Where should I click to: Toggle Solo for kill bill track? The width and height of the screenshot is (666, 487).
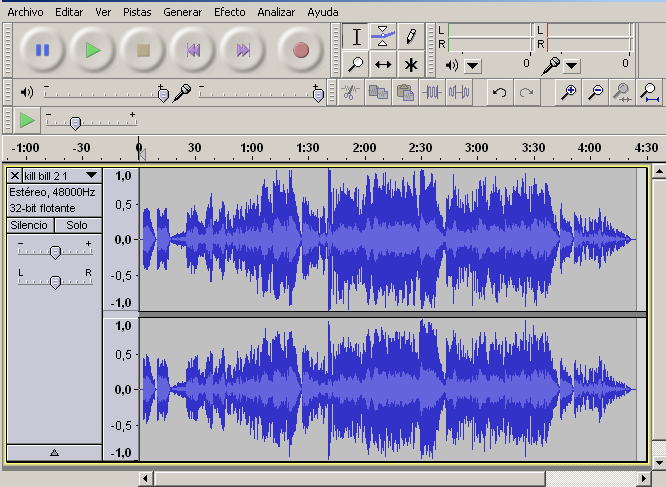(x=77, y=225)
